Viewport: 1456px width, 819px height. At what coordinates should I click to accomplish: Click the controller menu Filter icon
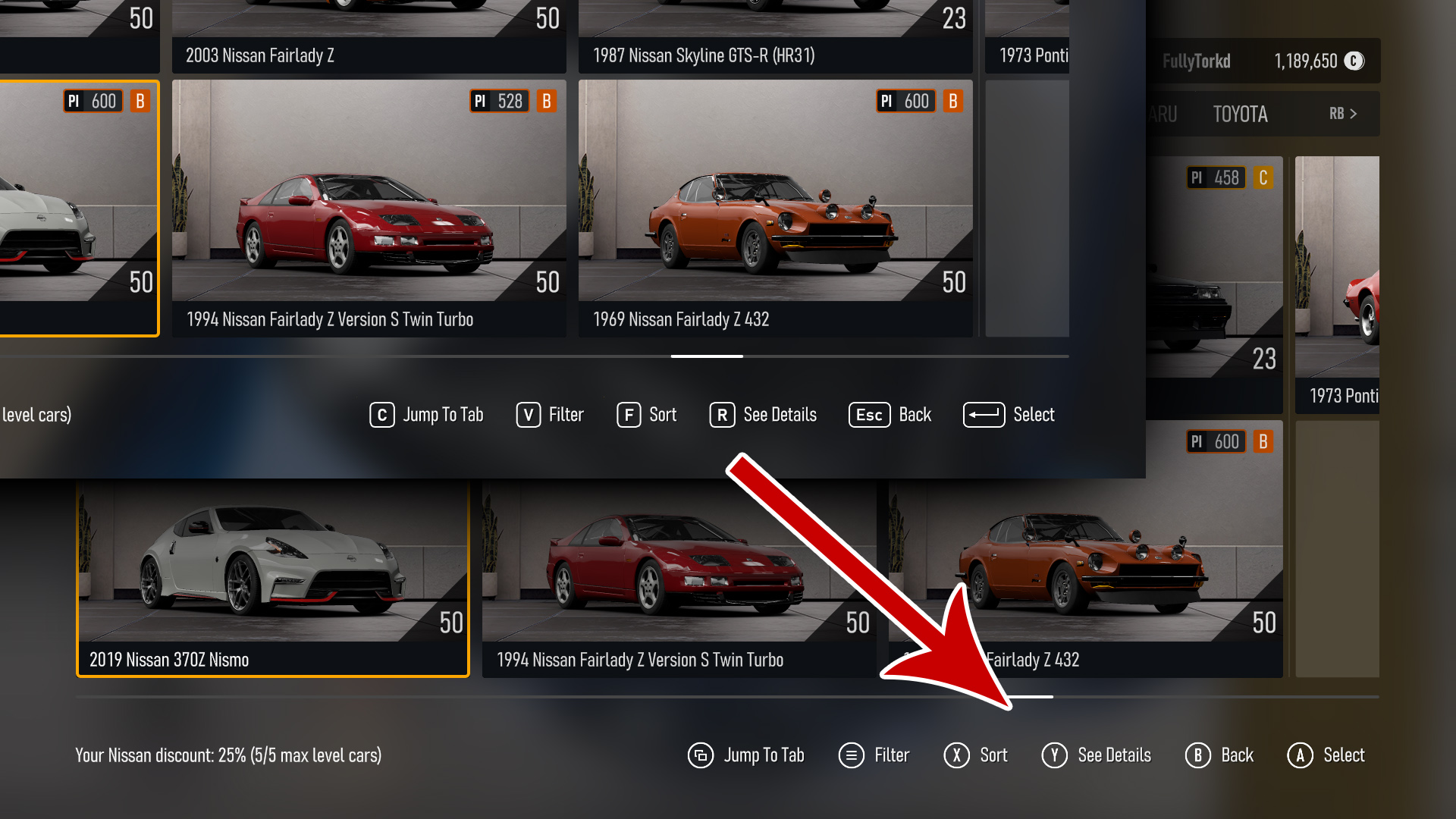[x=852, y=755]
